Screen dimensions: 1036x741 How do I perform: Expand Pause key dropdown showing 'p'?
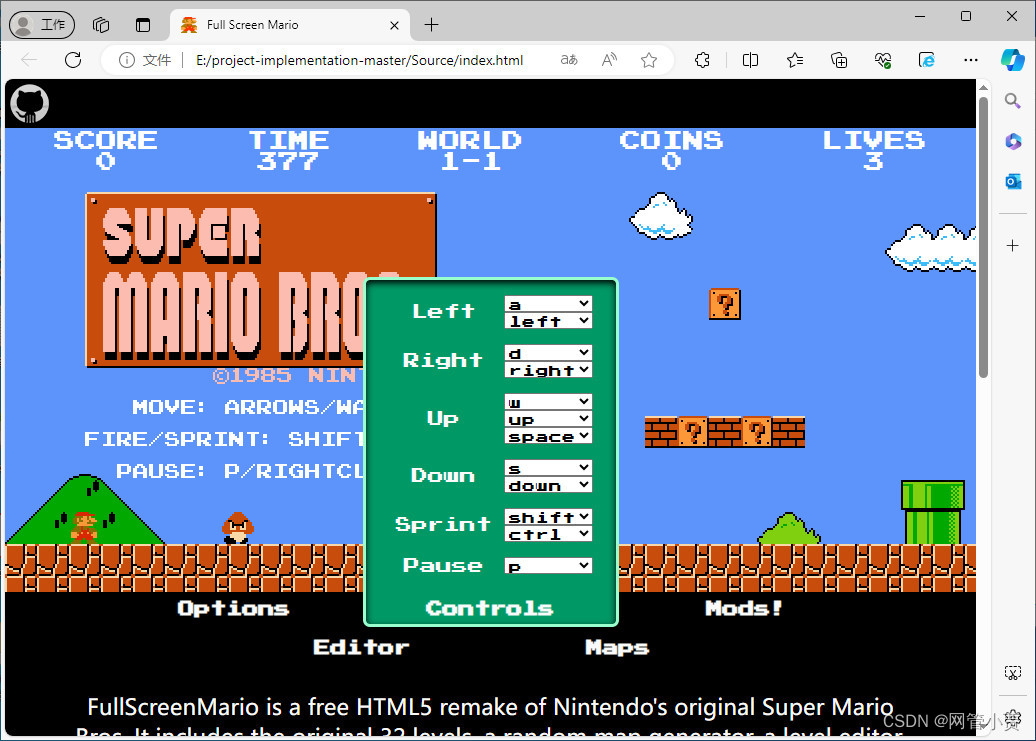548,565
